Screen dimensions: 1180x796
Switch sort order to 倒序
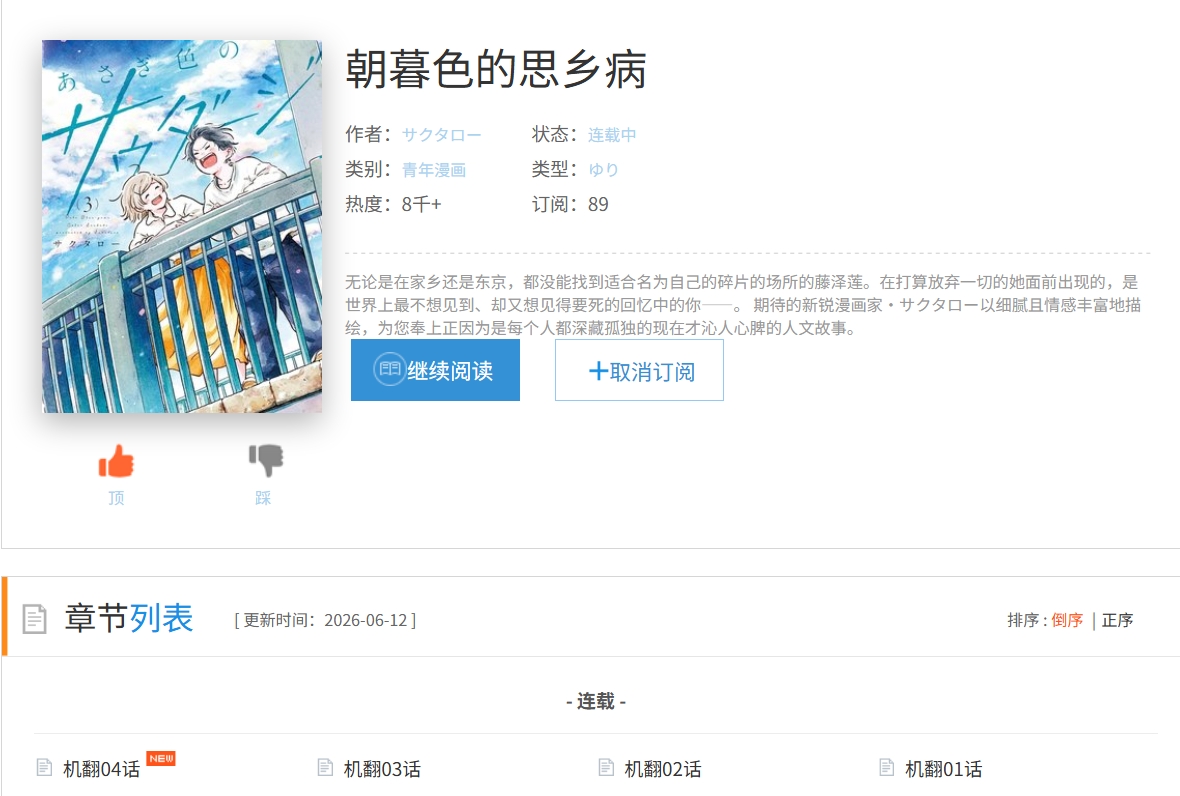1066,620
